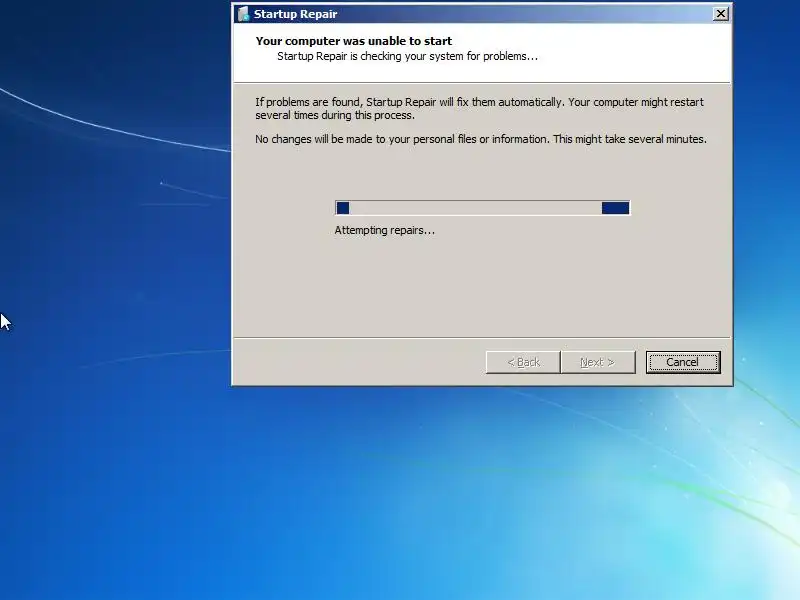Click the Startup Repair title bar icon
The image size is (800, 600).
[243, 14]
